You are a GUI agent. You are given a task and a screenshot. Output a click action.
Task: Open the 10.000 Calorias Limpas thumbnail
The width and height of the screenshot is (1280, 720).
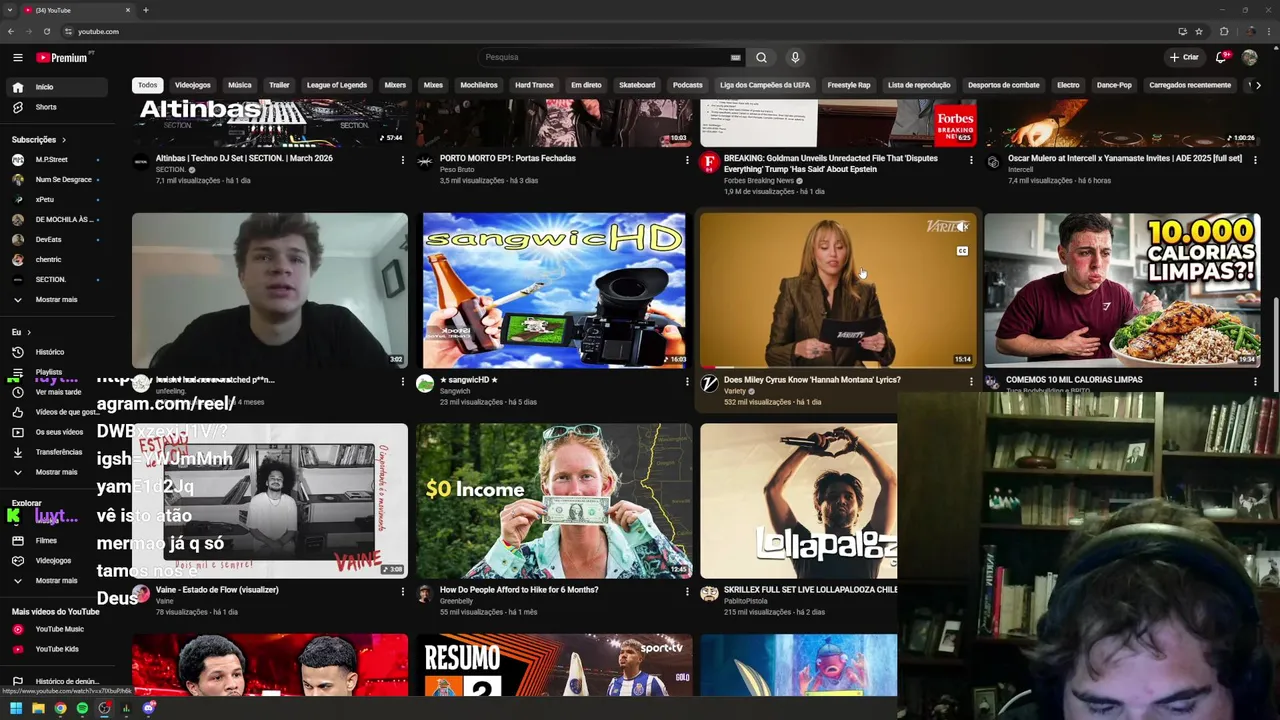pos(1122,290)
